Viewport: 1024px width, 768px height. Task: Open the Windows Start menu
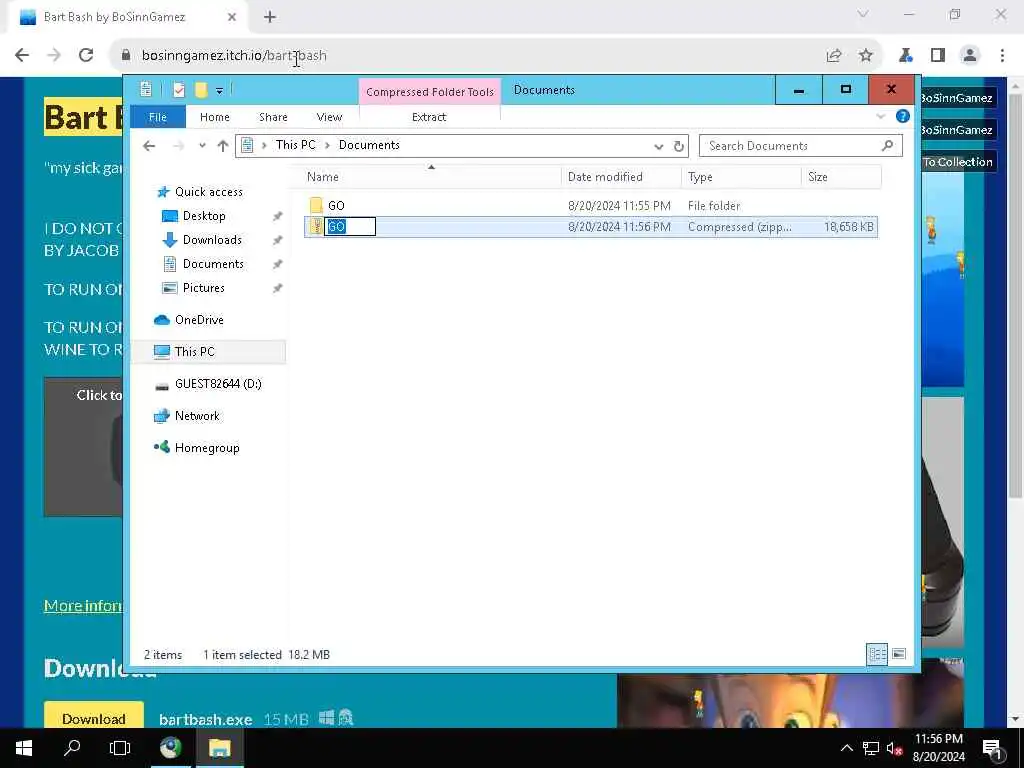pos(24,748)
